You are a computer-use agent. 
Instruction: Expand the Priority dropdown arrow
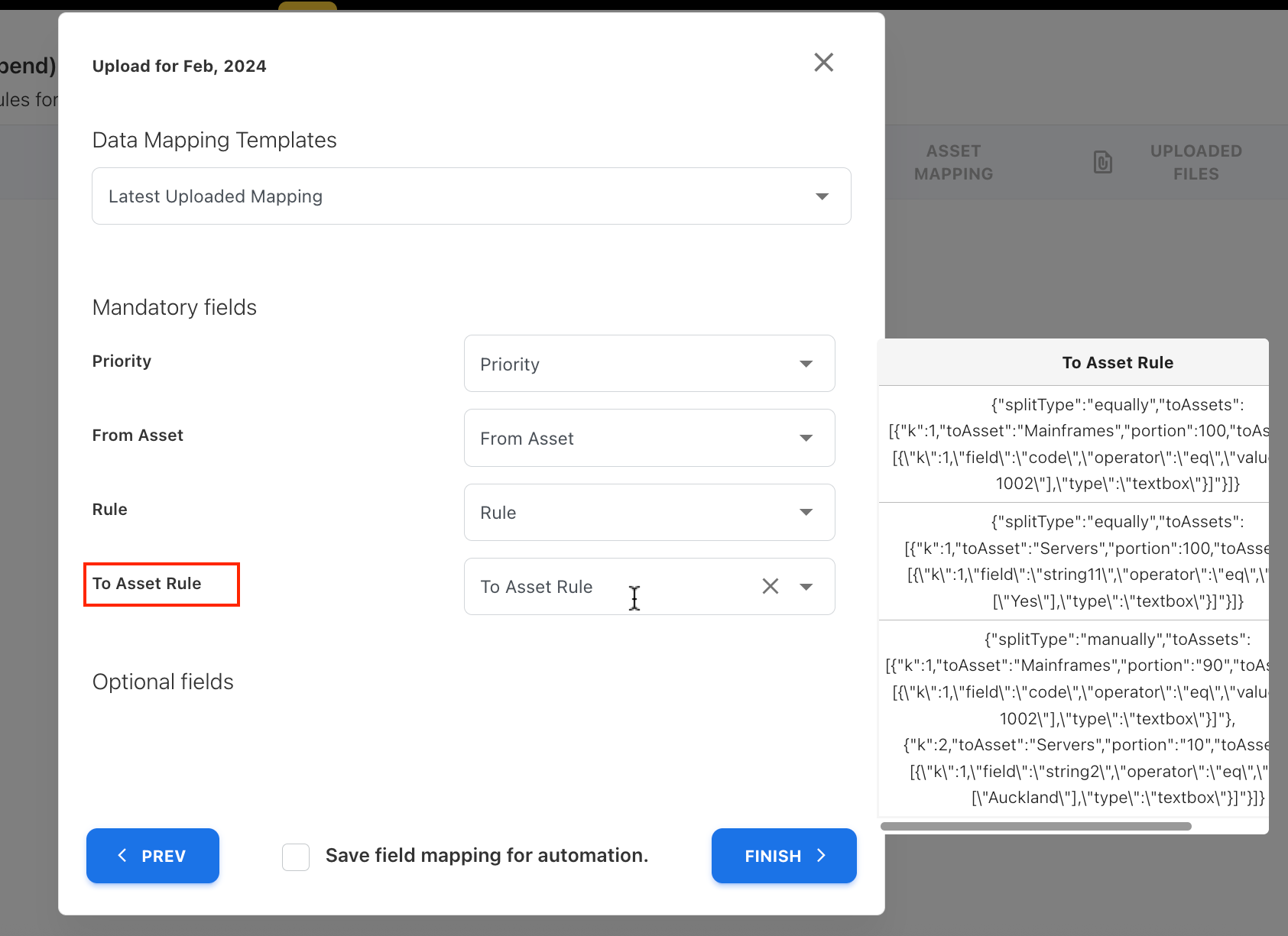[x=806, y=364]
